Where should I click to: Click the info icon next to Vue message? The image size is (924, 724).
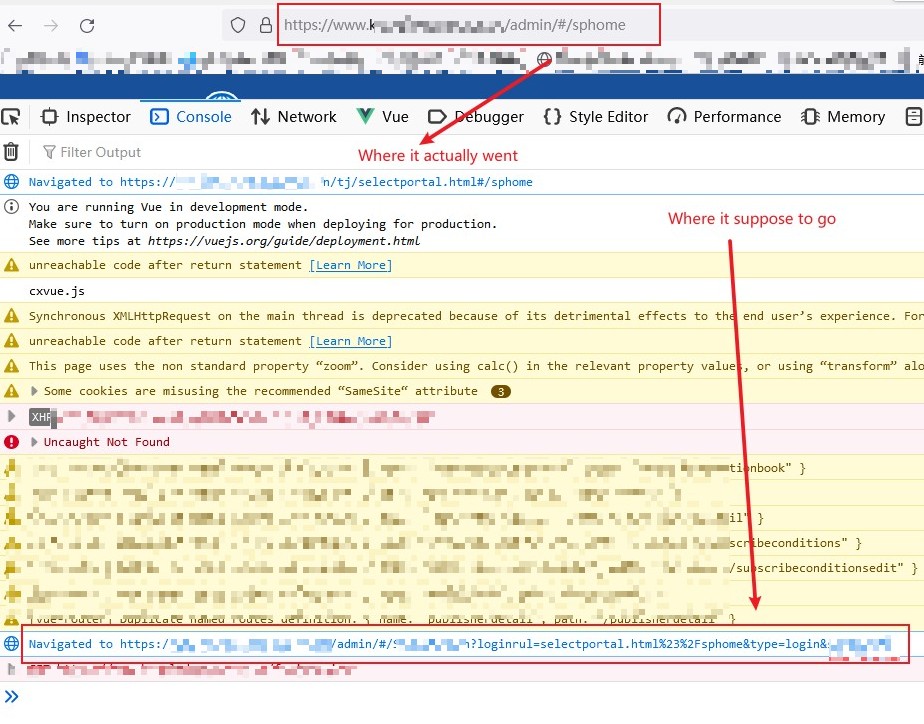tap(11, 207)
